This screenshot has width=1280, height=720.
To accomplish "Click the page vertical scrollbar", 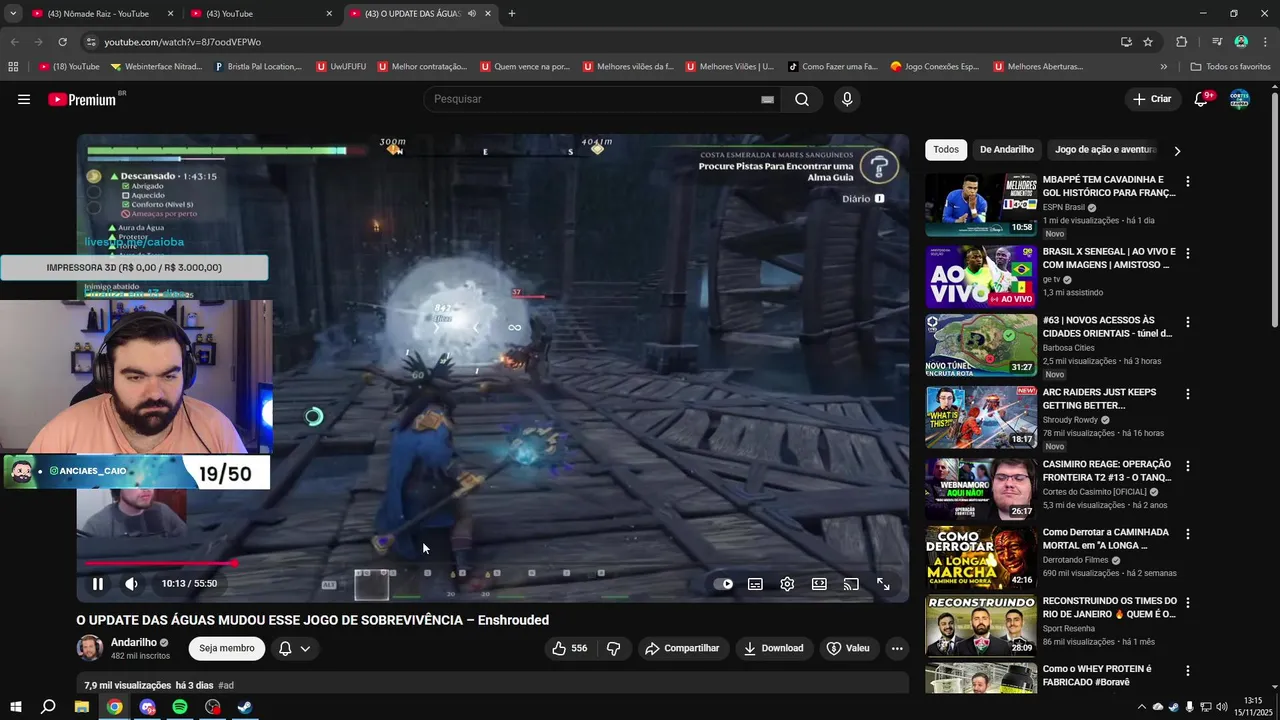I will click(x=1274, y=210).
